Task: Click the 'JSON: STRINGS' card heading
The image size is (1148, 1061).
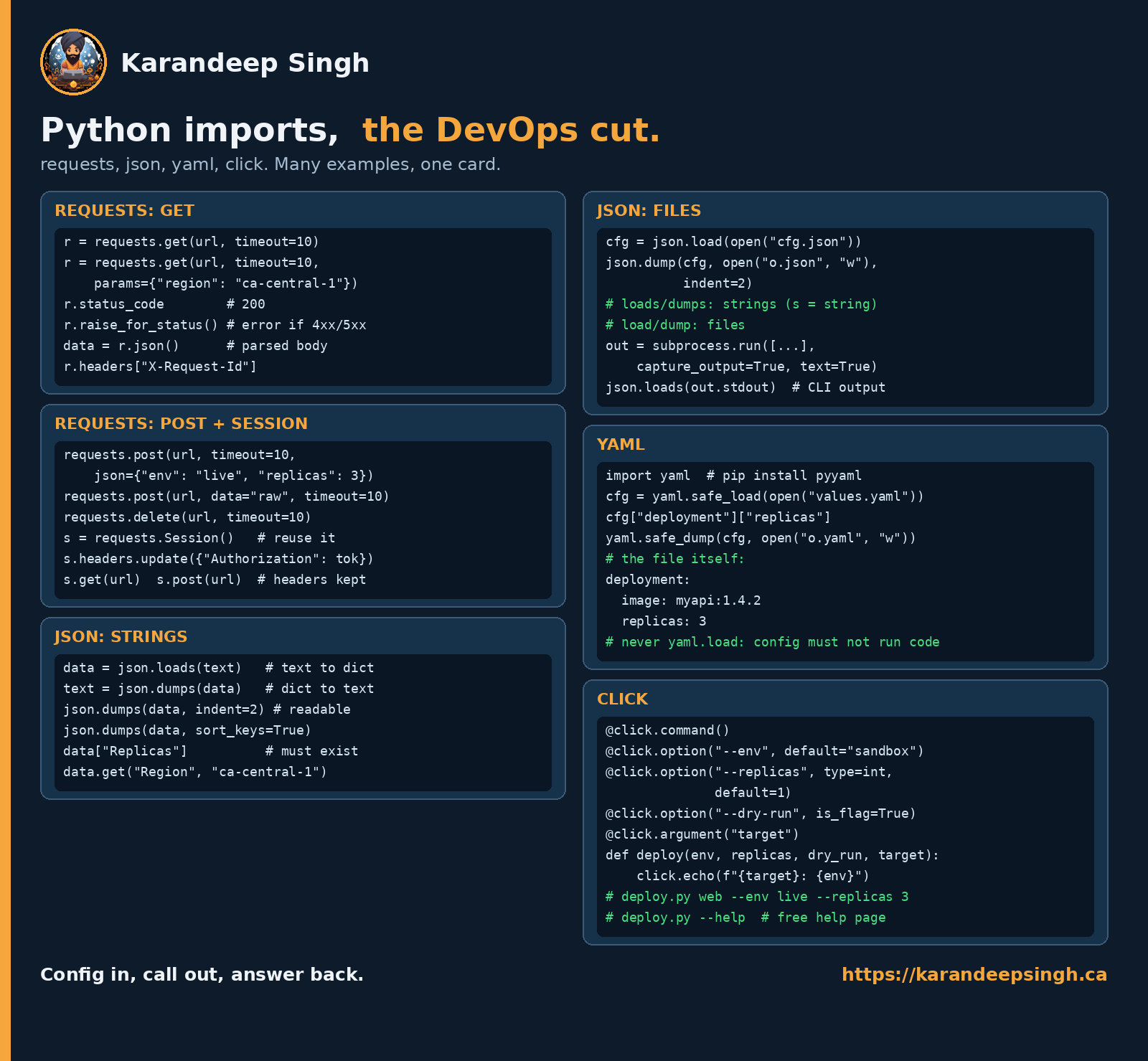Action: coord(121,636)
